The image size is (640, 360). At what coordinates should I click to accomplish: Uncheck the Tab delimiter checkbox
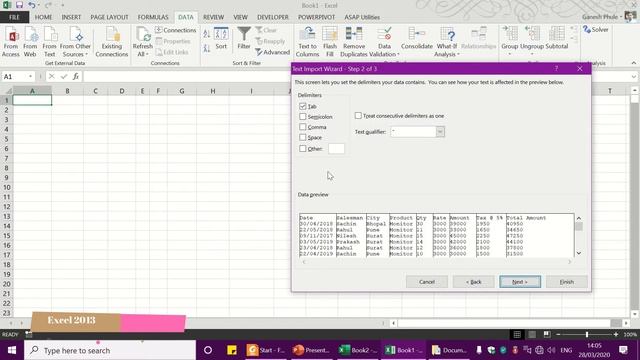tap(302, 106)
